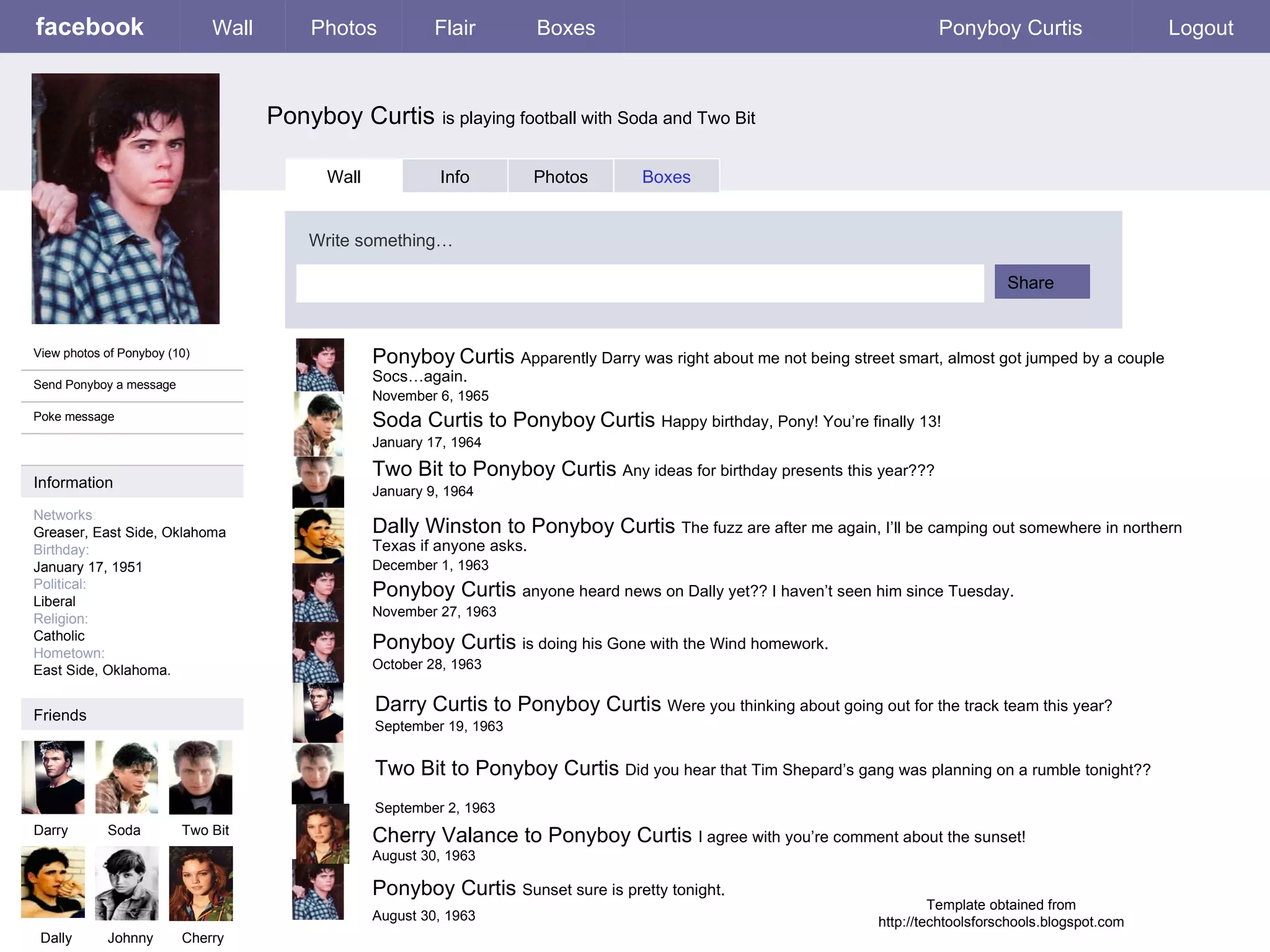1270x952 pixels.
Task: Click Logout in the header
Action: coord(1201,28)
